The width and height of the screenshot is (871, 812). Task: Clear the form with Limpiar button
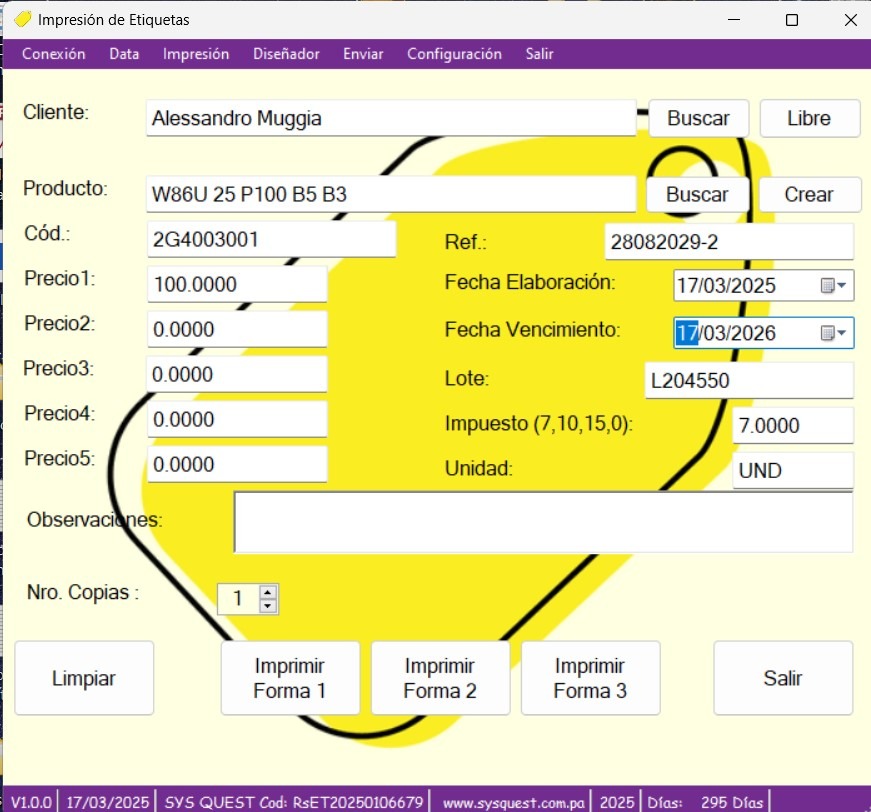(x=84, y=678)
